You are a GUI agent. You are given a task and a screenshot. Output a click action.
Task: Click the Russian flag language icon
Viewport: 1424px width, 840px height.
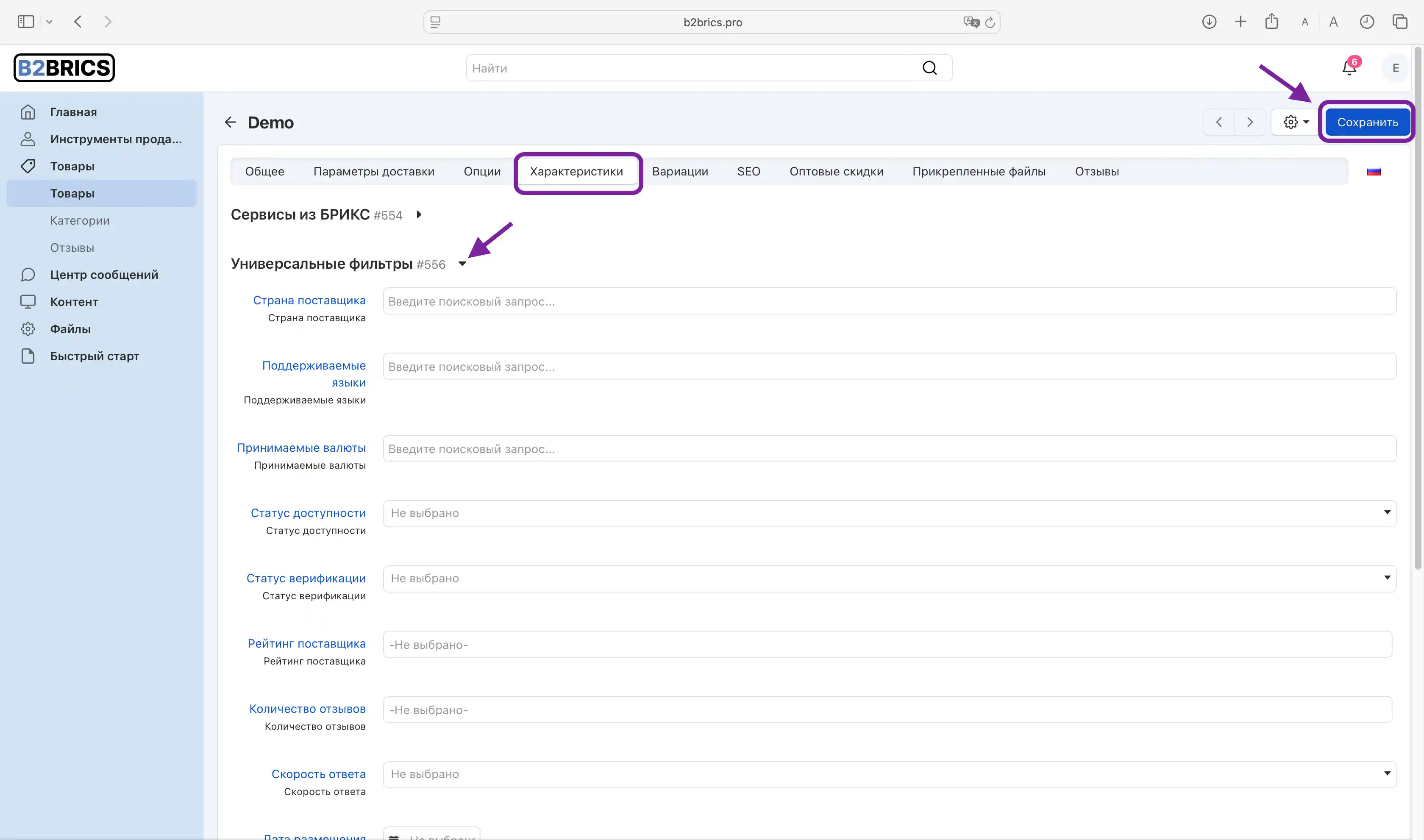coord(1374,172)
